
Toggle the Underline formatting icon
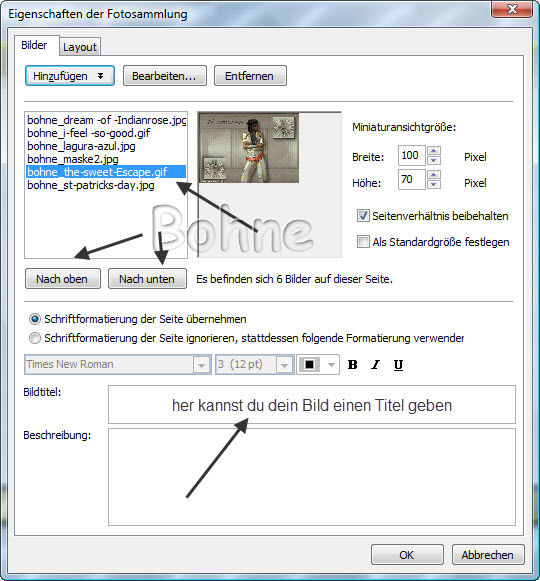(398, 365)
